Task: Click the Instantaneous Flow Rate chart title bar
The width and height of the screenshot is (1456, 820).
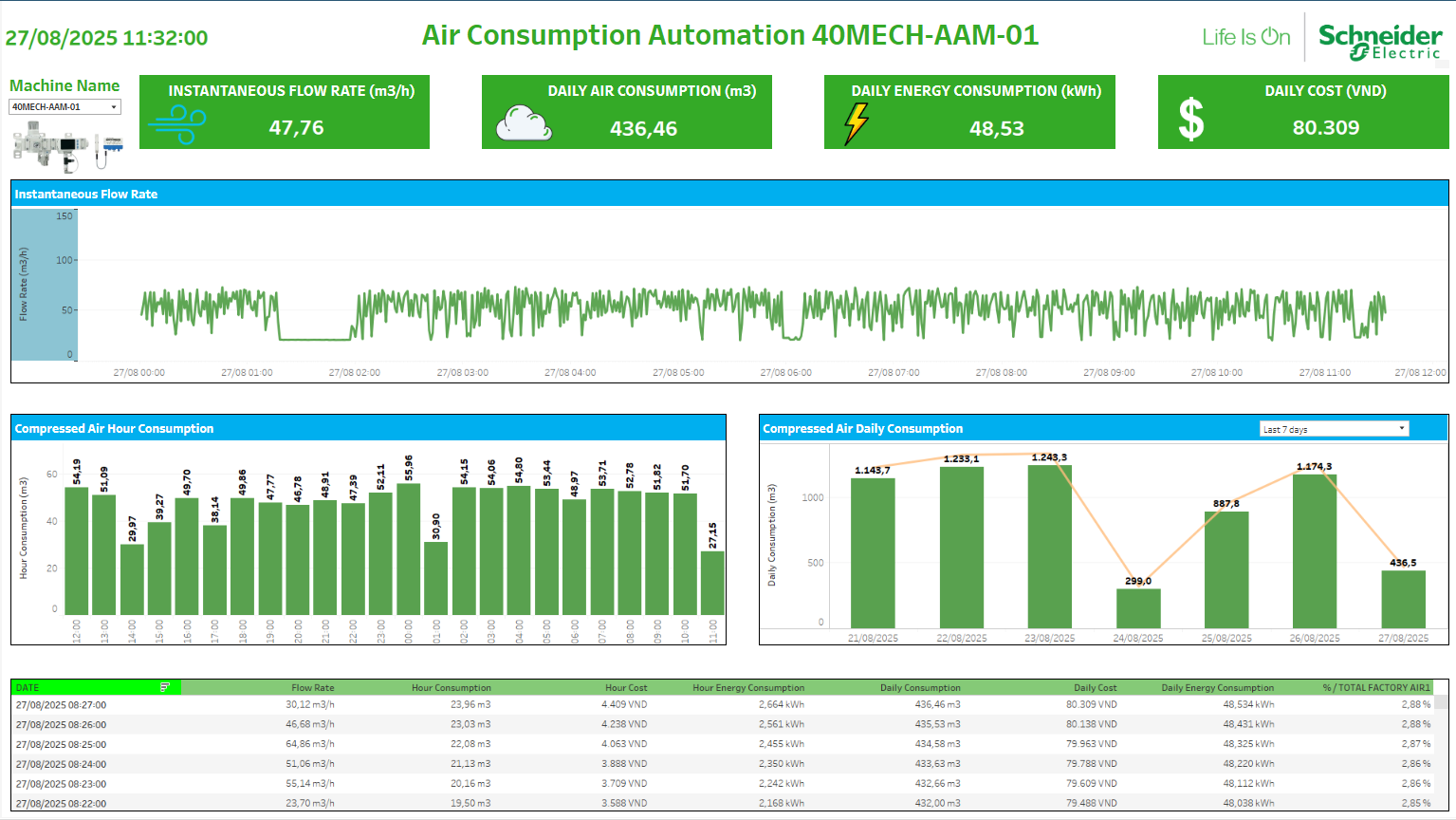Action: (728, 194)
